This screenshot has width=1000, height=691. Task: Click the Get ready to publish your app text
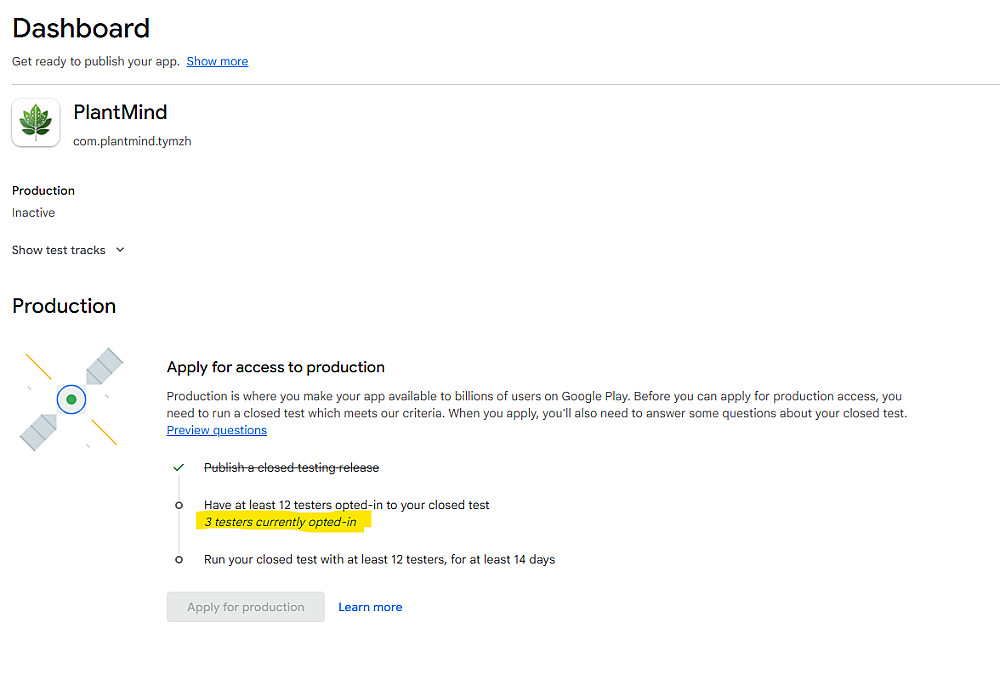96,61
